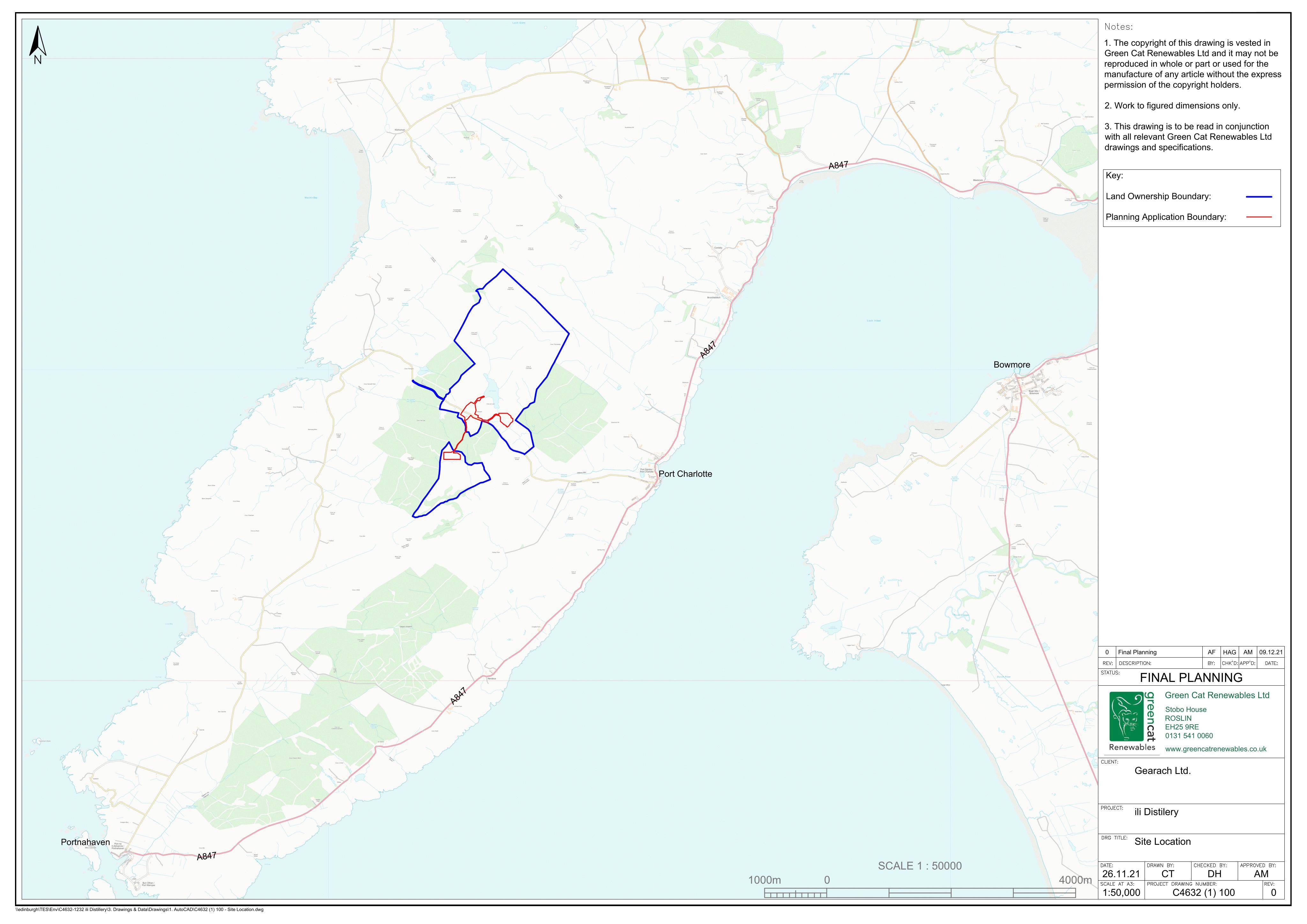Select the Port Charlotte map label
This screenshot has height=924, width=1307.
click(685, 474)
